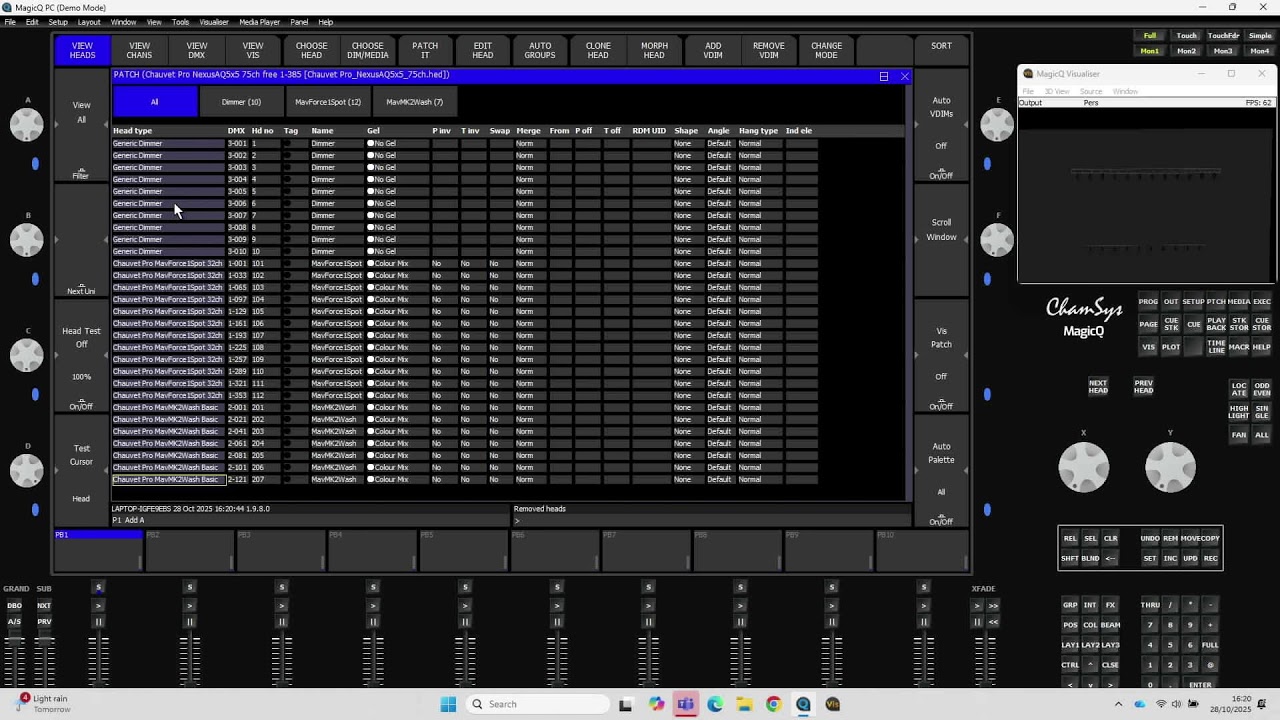This screenshot has width=1280, height=720.
Task: Click the PLAY BACK key
Action: 1216,324
